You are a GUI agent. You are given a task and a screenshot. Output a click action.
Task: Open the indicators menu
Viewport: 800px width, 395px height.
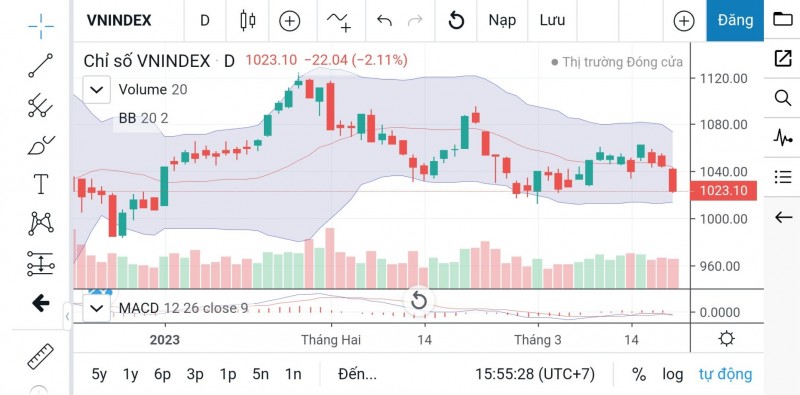tap(339, 21)
